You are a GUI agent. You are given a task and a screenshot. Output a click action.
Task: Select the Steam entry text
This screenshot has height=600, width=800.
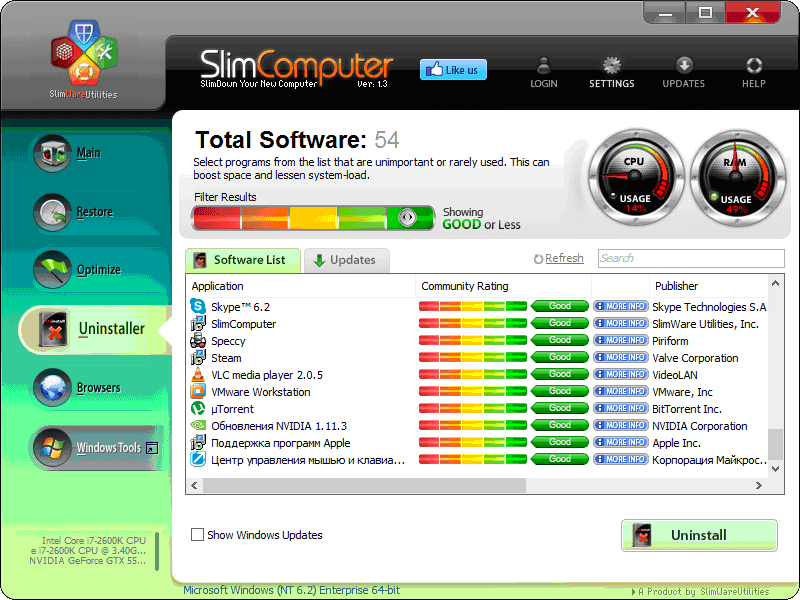pos(226,358)
